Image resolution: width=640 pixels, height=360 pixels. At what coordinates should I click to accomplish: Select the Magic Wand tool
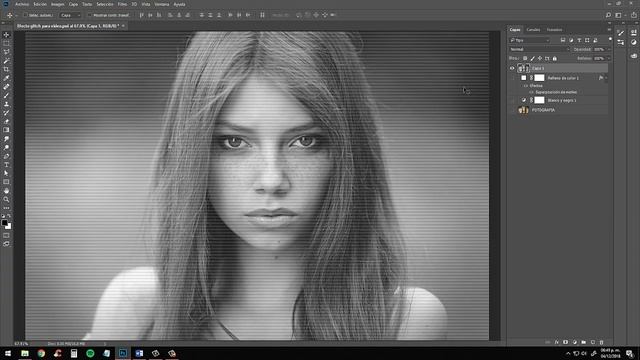6,61
